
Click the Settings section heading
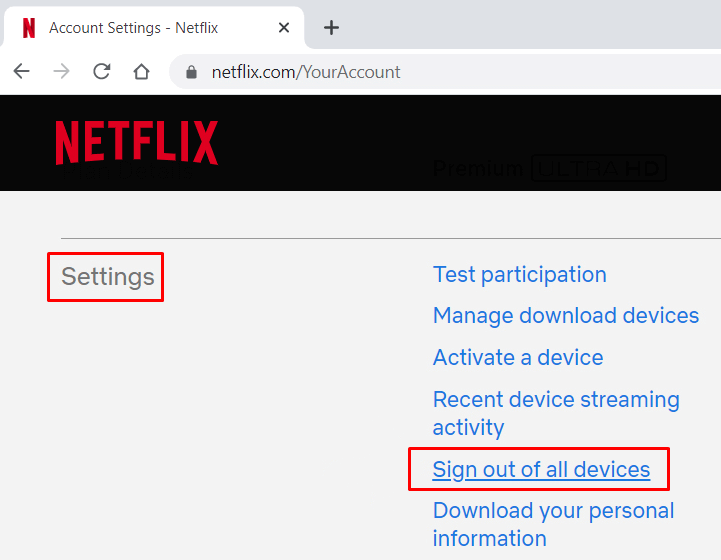pyautogui.click(x=107, y=276)
